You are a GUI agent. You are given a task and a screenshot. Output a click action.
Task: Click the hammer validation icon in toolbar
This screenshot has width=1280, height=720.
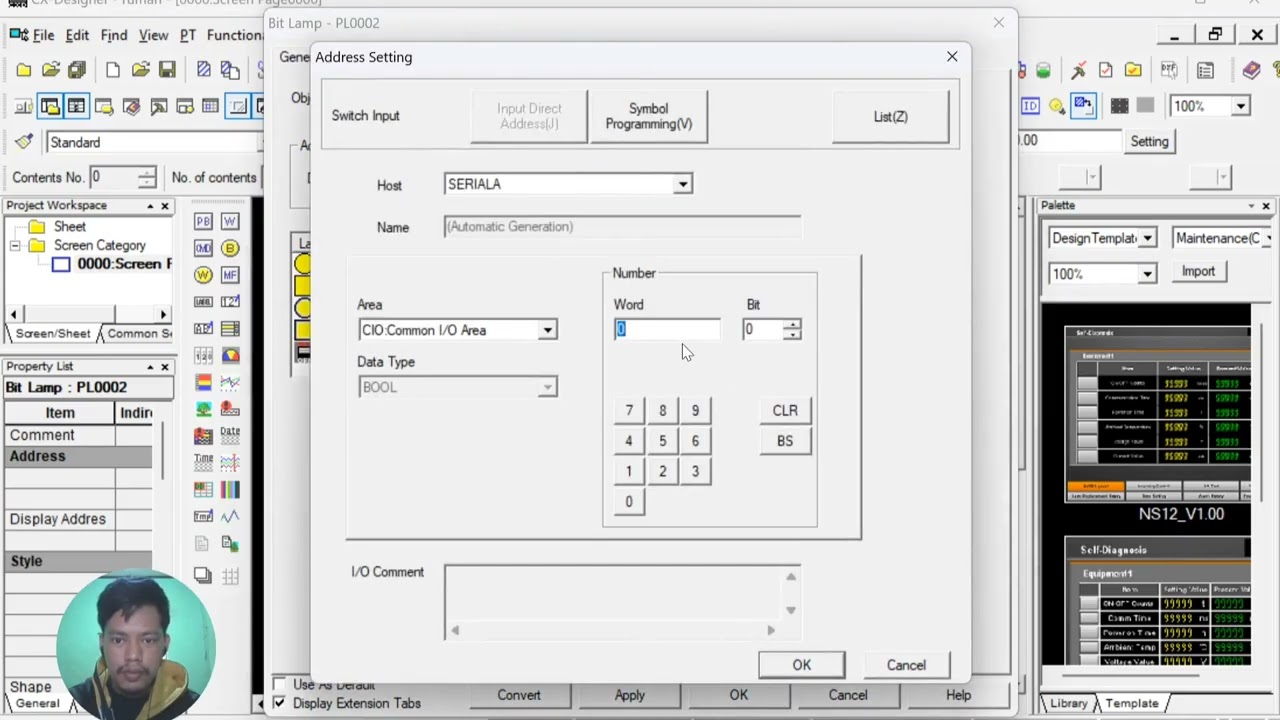tap(1078, 70)
